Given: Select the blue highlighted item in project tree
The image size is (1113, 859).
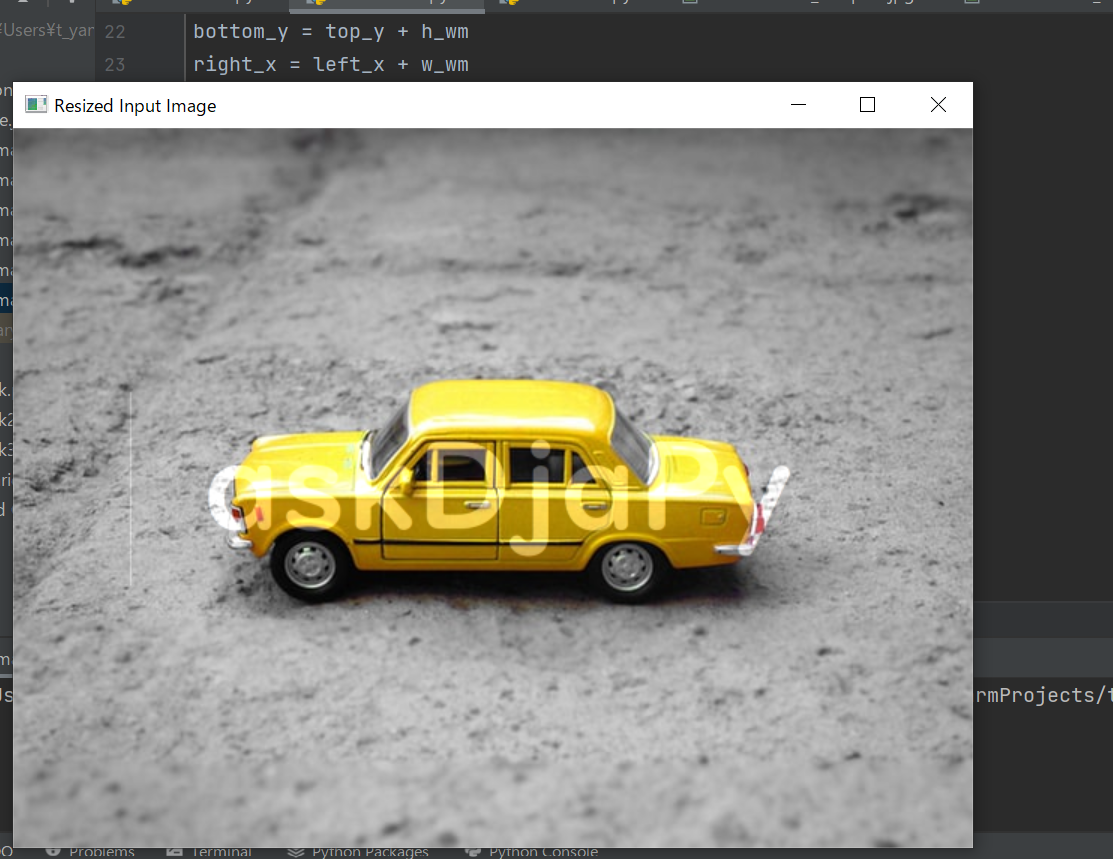Looking at the screenshot, I should pyautogui.click(x=5, y=298).
